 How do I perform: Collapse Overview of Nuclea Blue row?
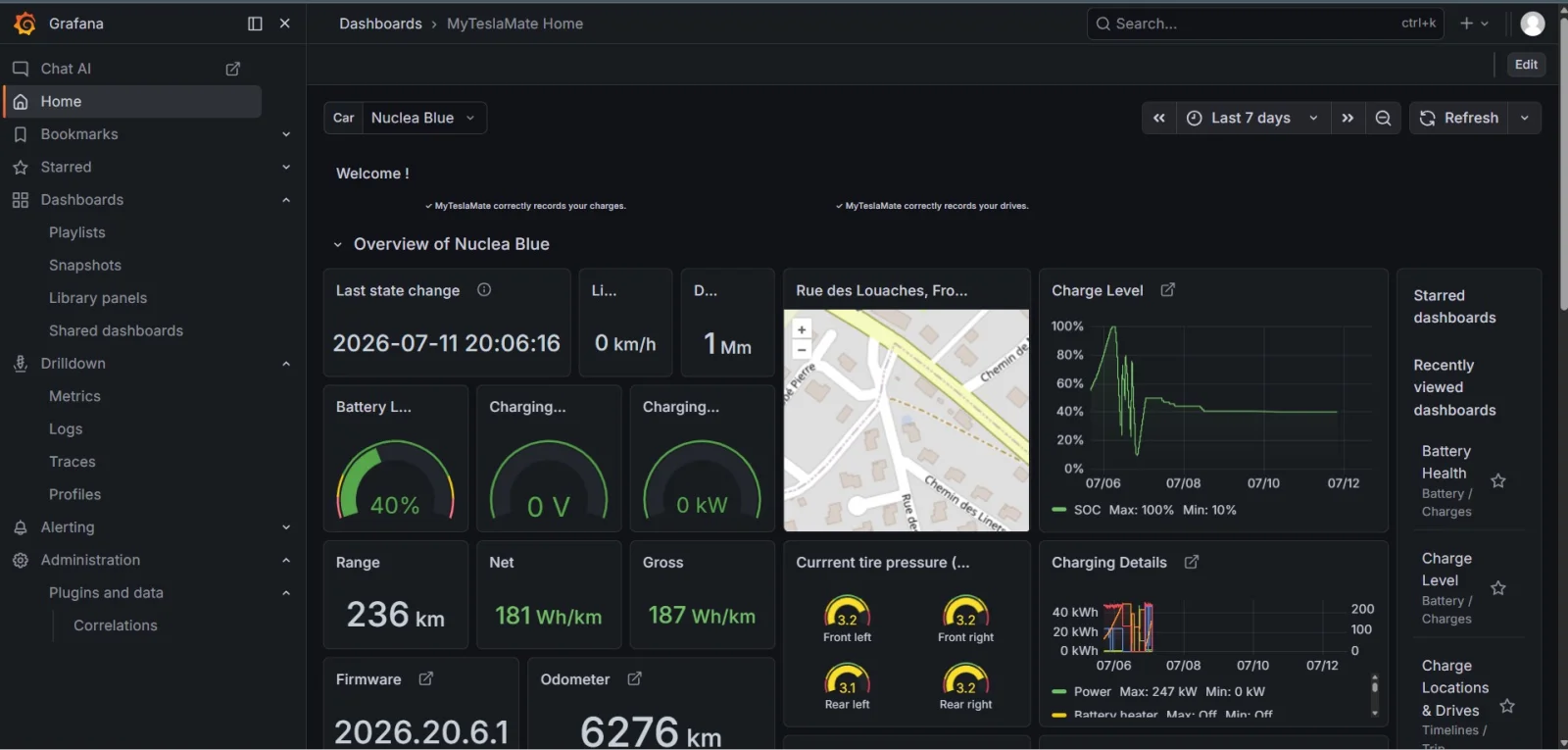[337, 245]
